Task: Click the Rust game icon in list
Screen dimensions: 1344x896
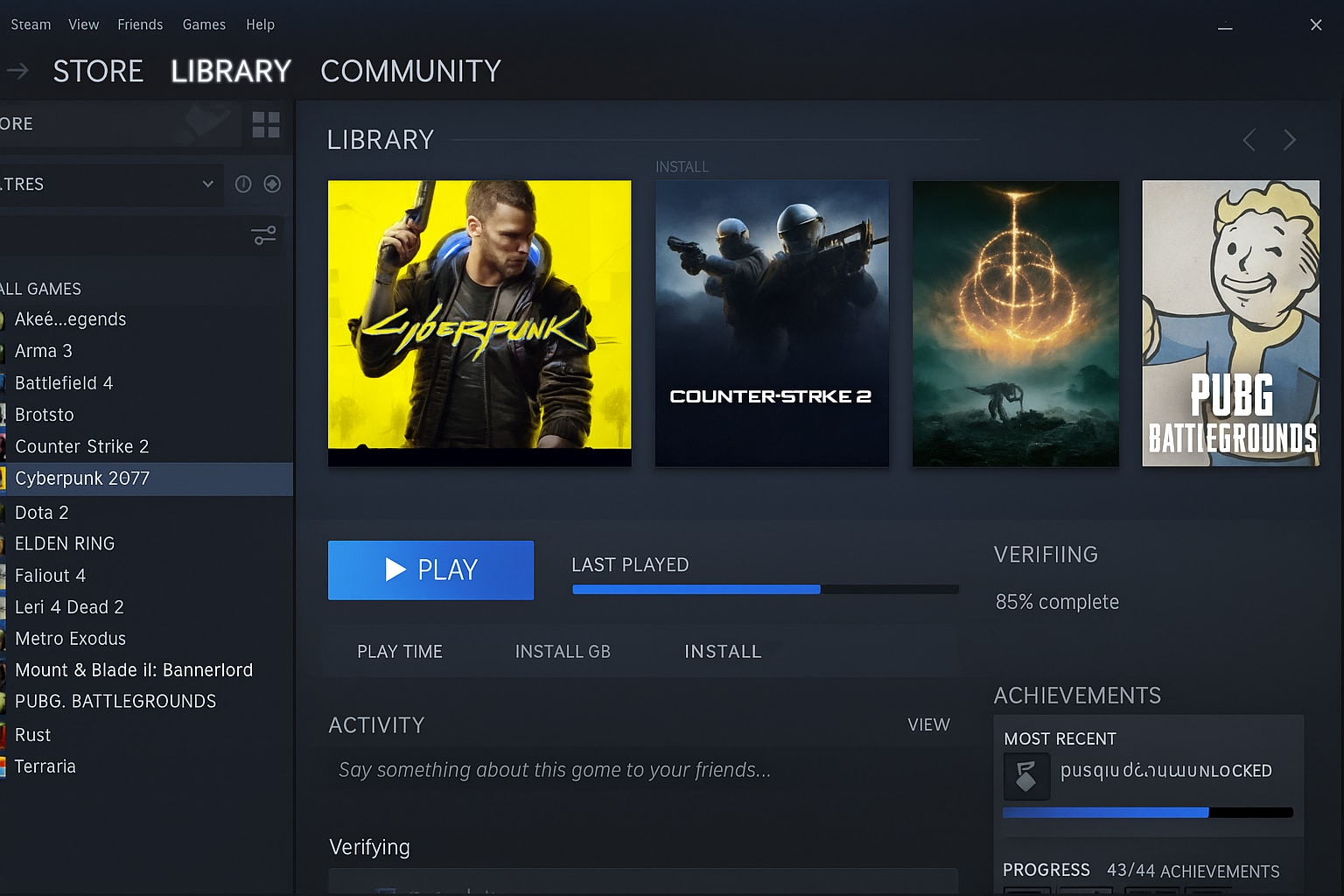Action: pos(3,735)
